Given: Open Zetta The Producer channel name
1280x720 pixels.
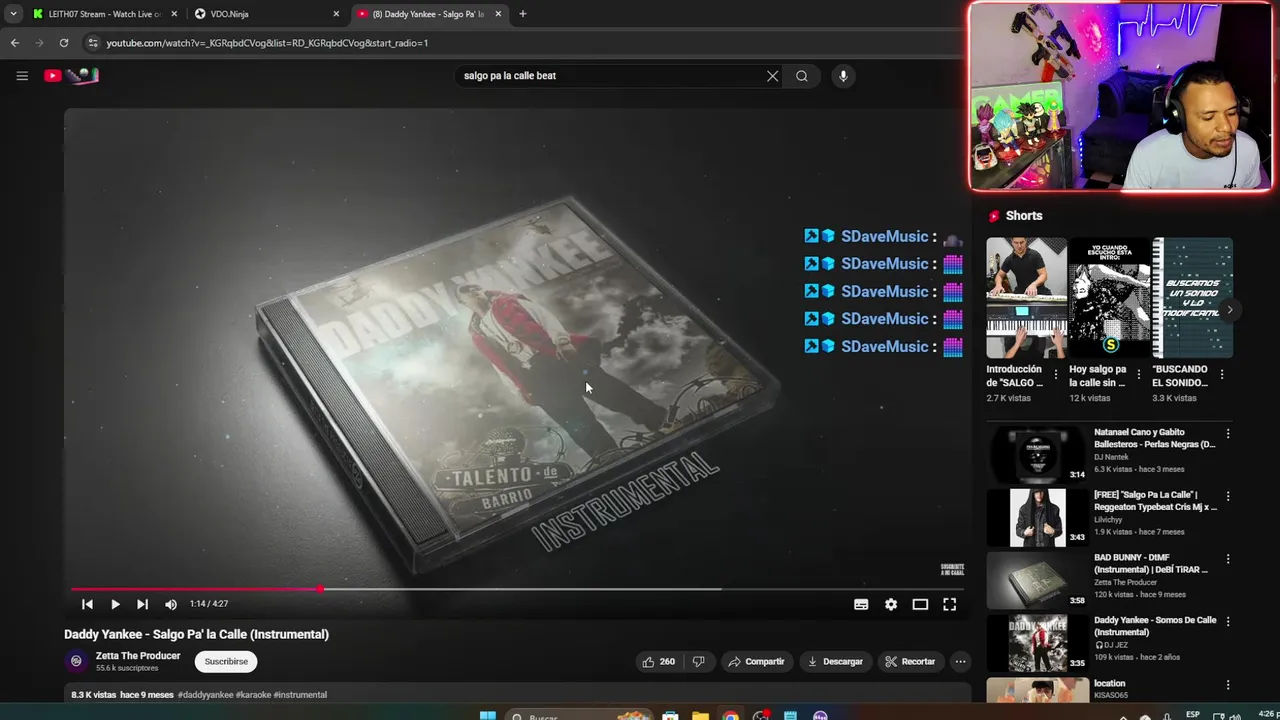Looking at the screenshot, I should pos(138,656).
